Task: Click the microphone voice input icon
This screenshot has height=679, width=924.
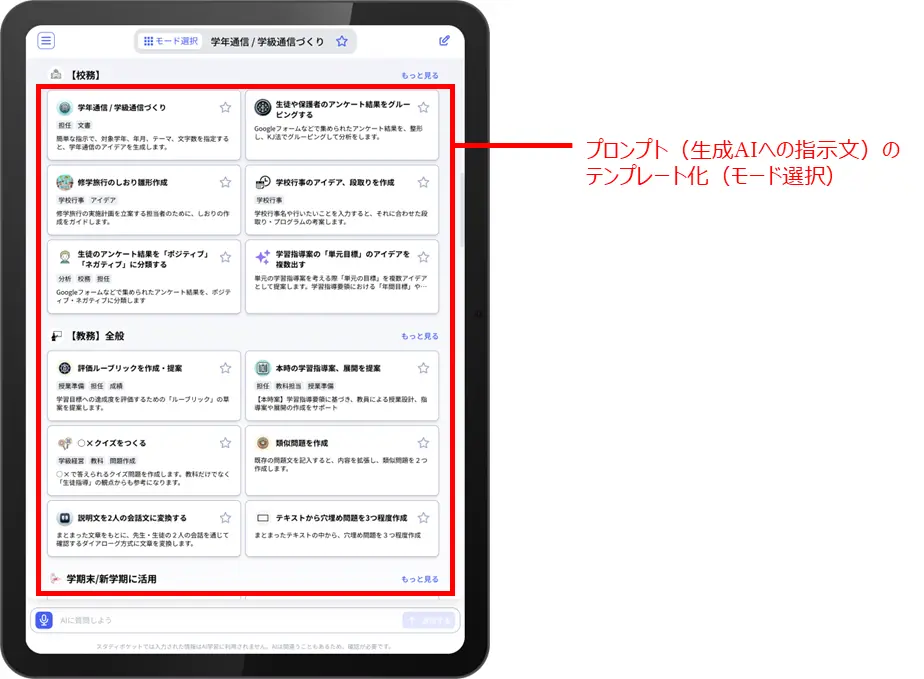Action: (44, 620)
